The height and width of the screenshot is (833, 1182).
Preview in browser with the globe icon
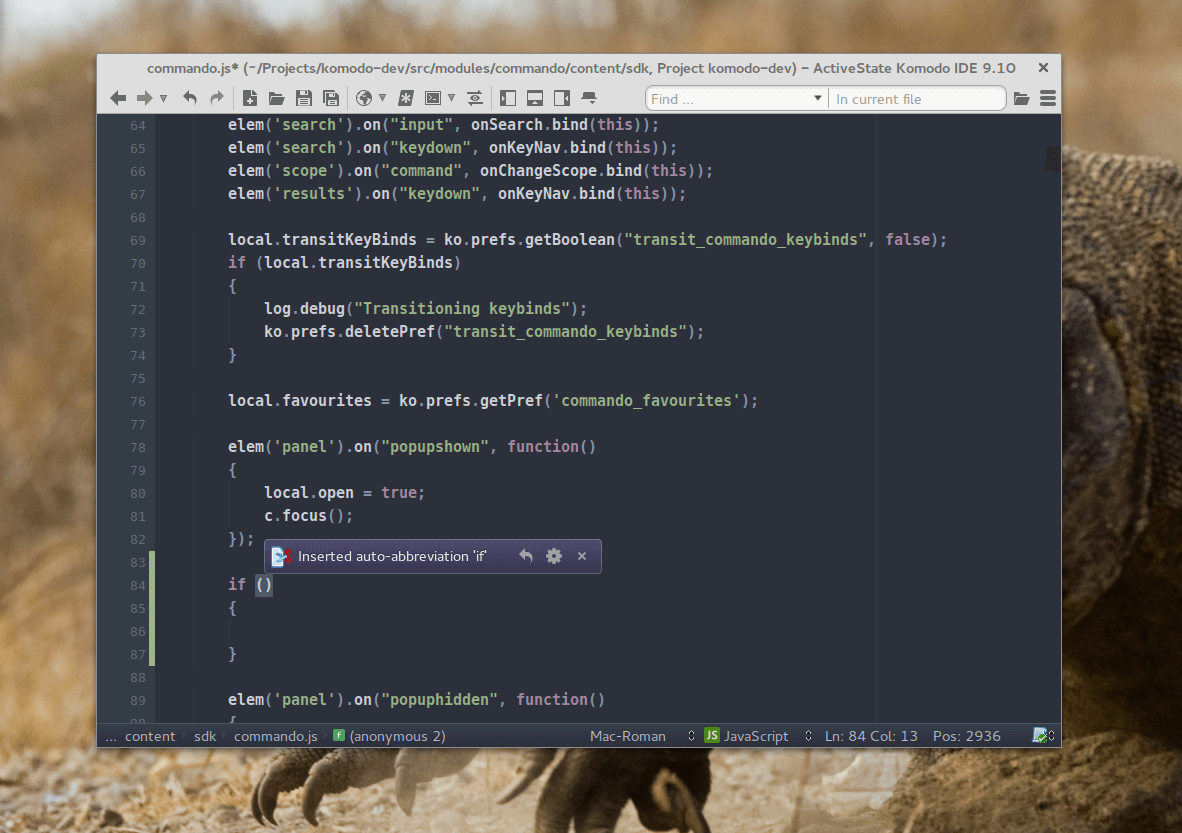[363, 98]
